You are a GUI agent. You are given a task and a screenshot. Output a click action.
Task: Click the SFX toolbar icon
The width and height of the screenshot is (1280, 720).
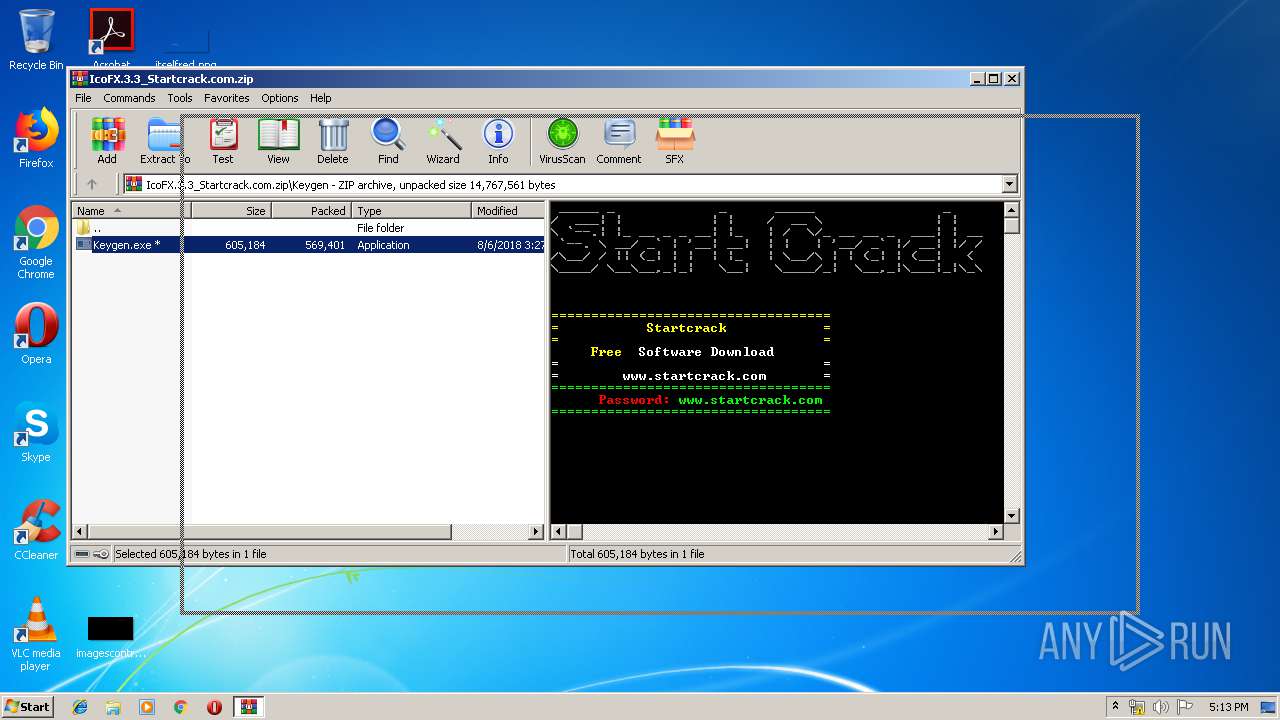coord(675,141)
